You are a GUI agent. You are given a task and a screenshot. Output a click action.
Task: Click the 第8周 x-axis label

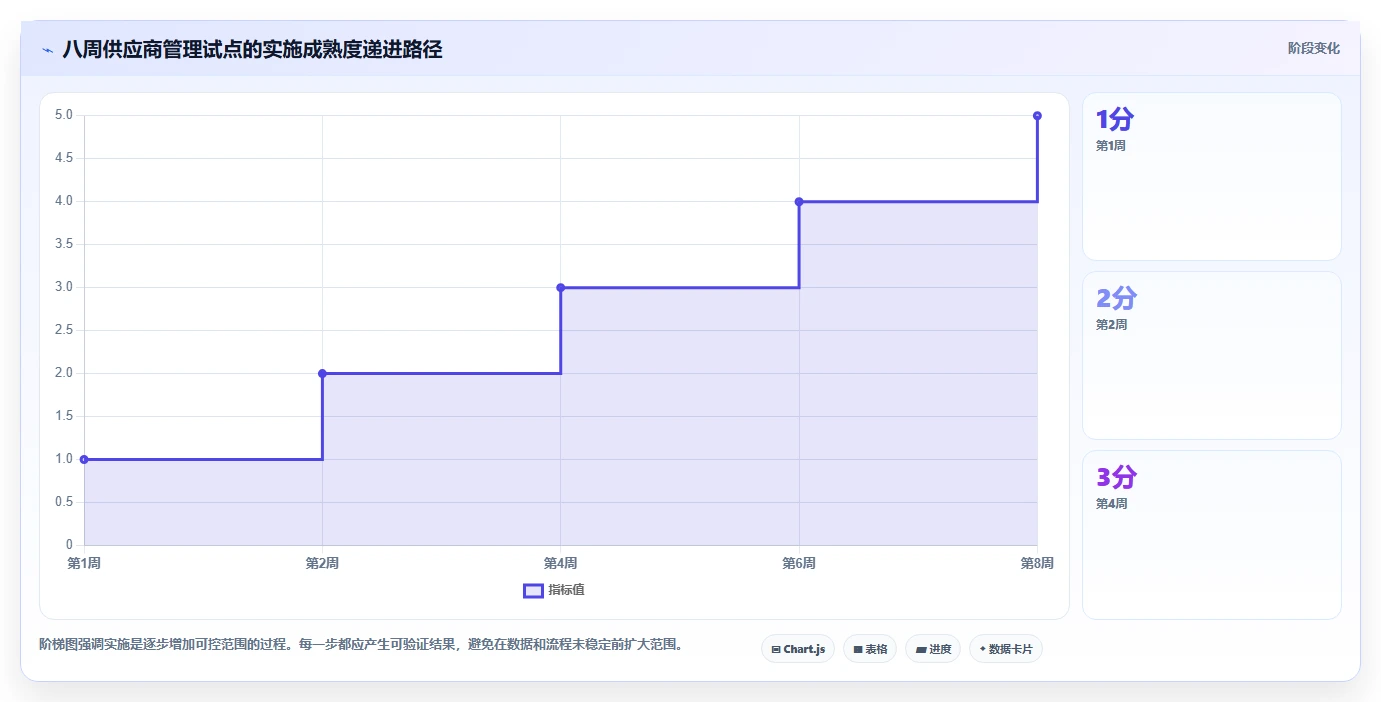pyautogui.click(x=1037, y=564)
